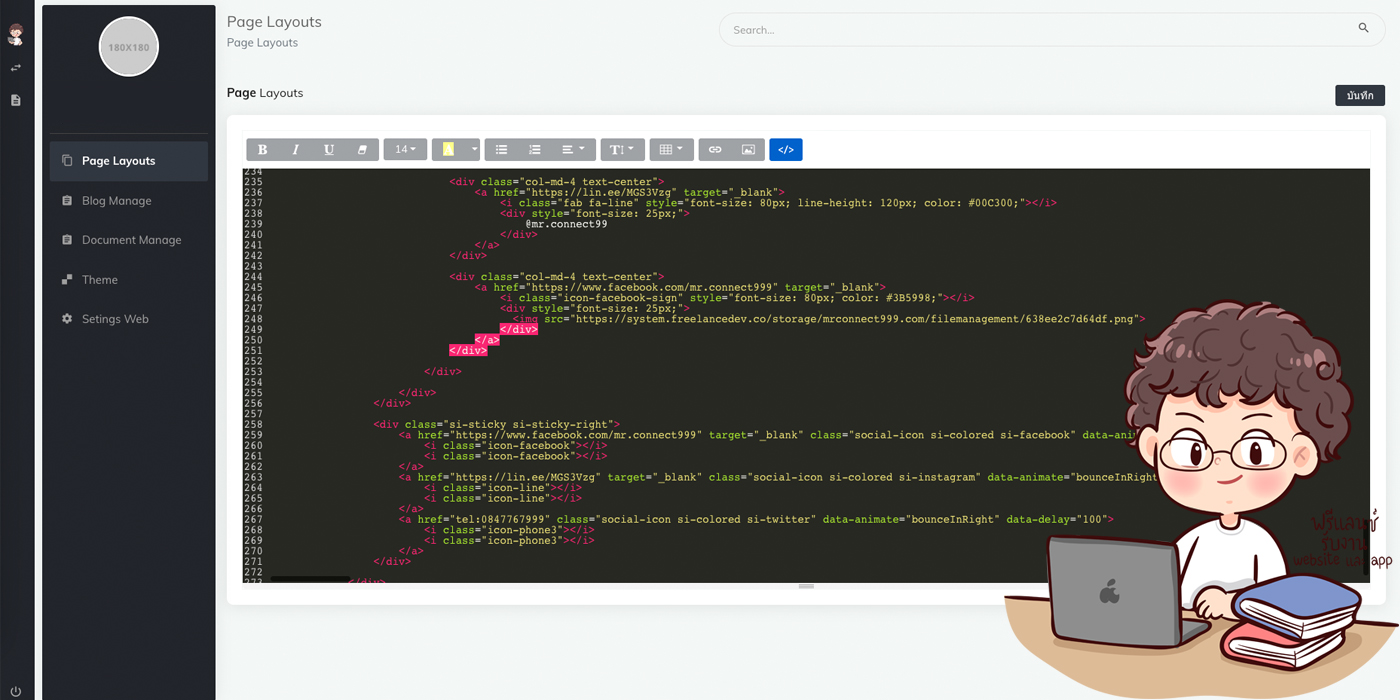Click the dark save button top right
This screenshot has height=700, width=1400.
click(1360, 95)
